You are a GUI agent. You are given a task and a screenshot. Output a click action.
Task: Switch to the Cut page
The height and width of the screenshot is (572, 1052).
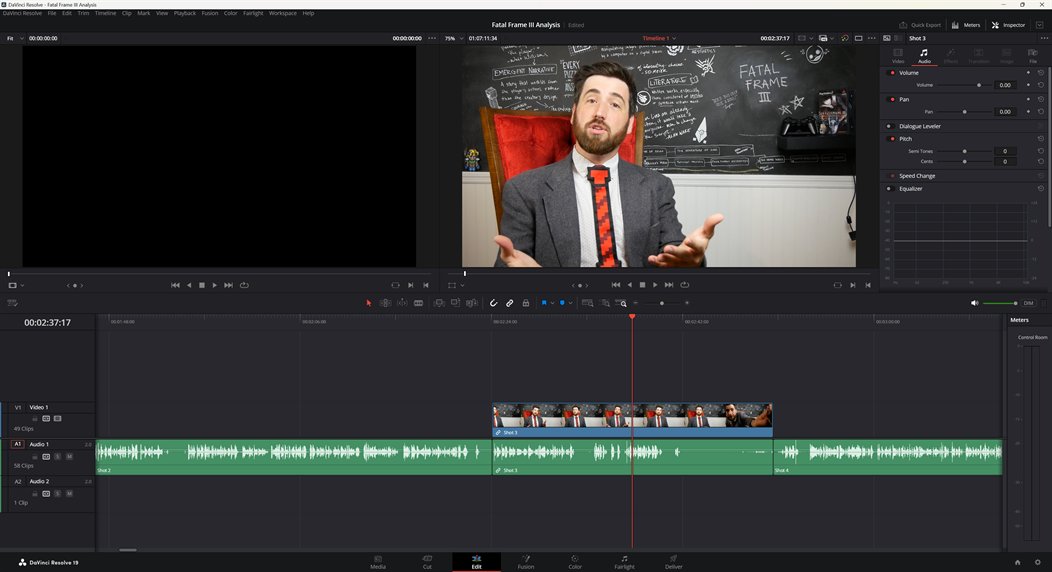pos(427,562)
